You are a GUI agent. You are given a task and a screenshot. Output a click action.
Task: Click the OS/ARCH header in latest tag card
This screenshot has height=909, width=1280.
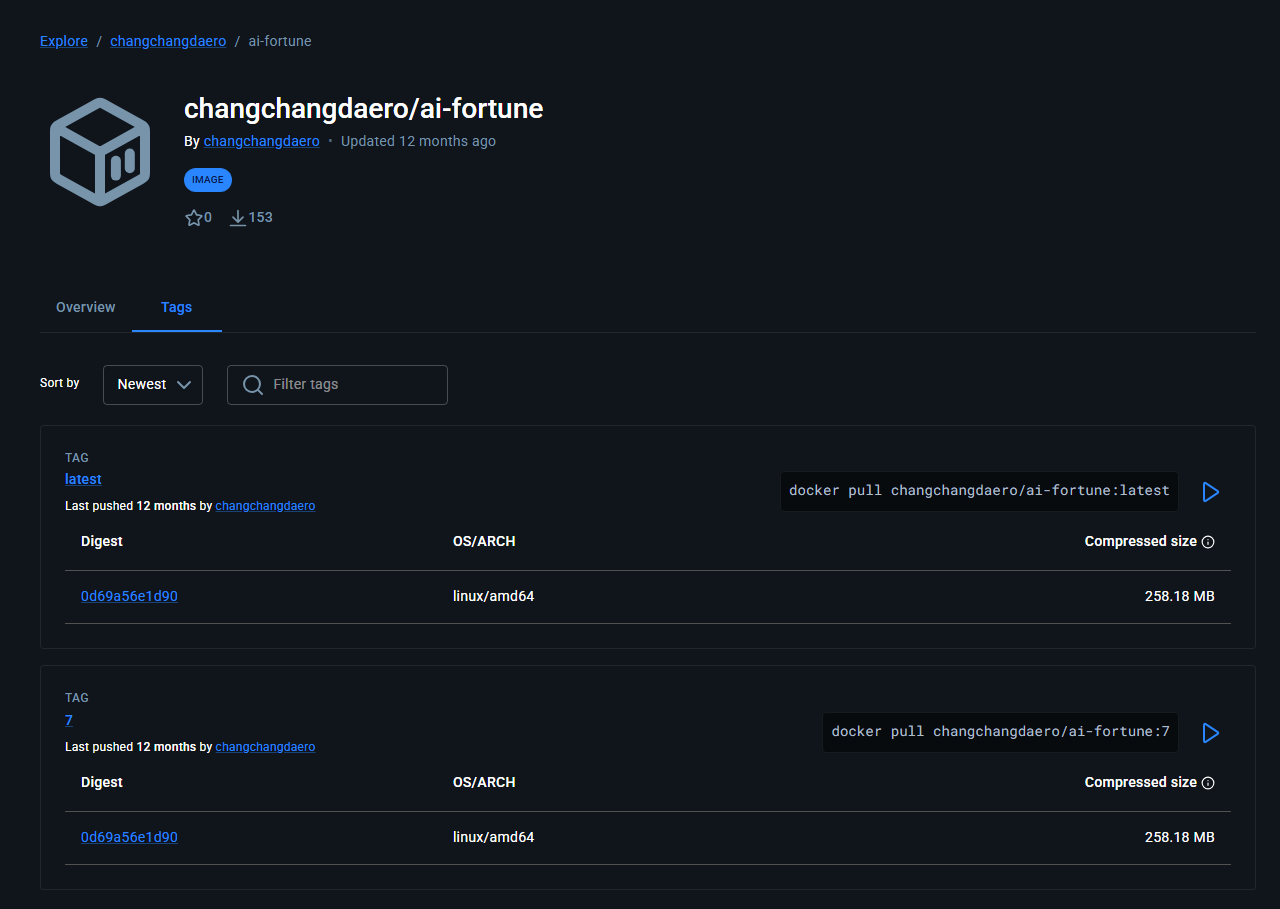point(484,541)
